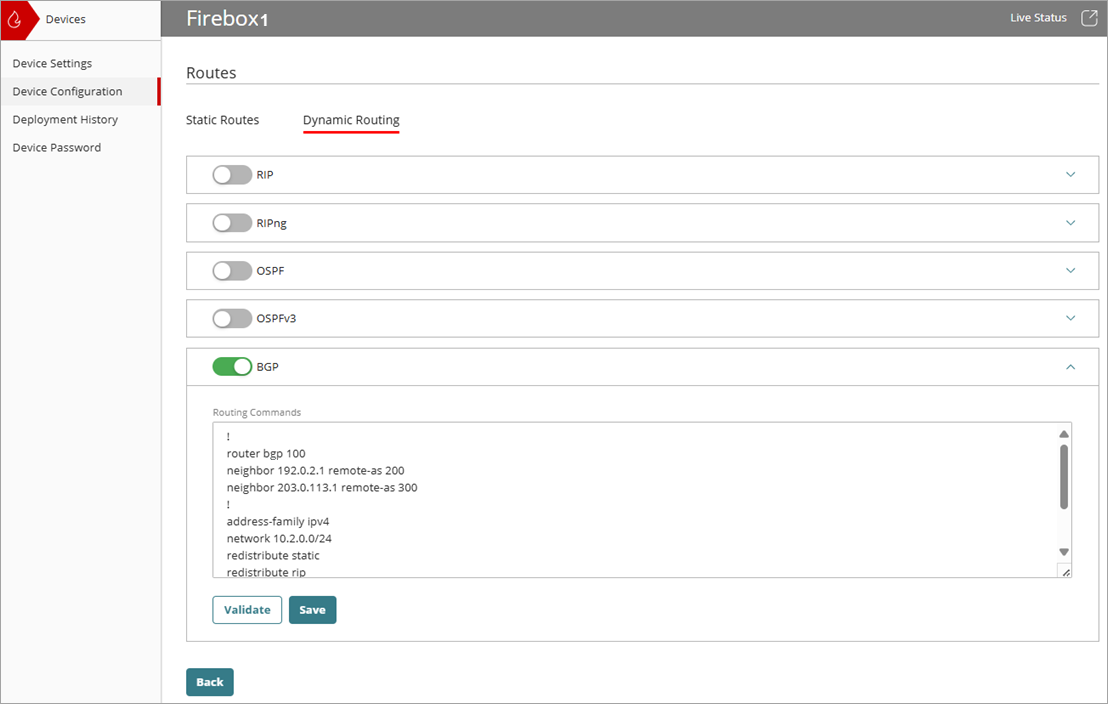Enable the OSPF switch
The height and width of the screenshot is (704, 1108).
pyautogui.click(x=232, y=270)
